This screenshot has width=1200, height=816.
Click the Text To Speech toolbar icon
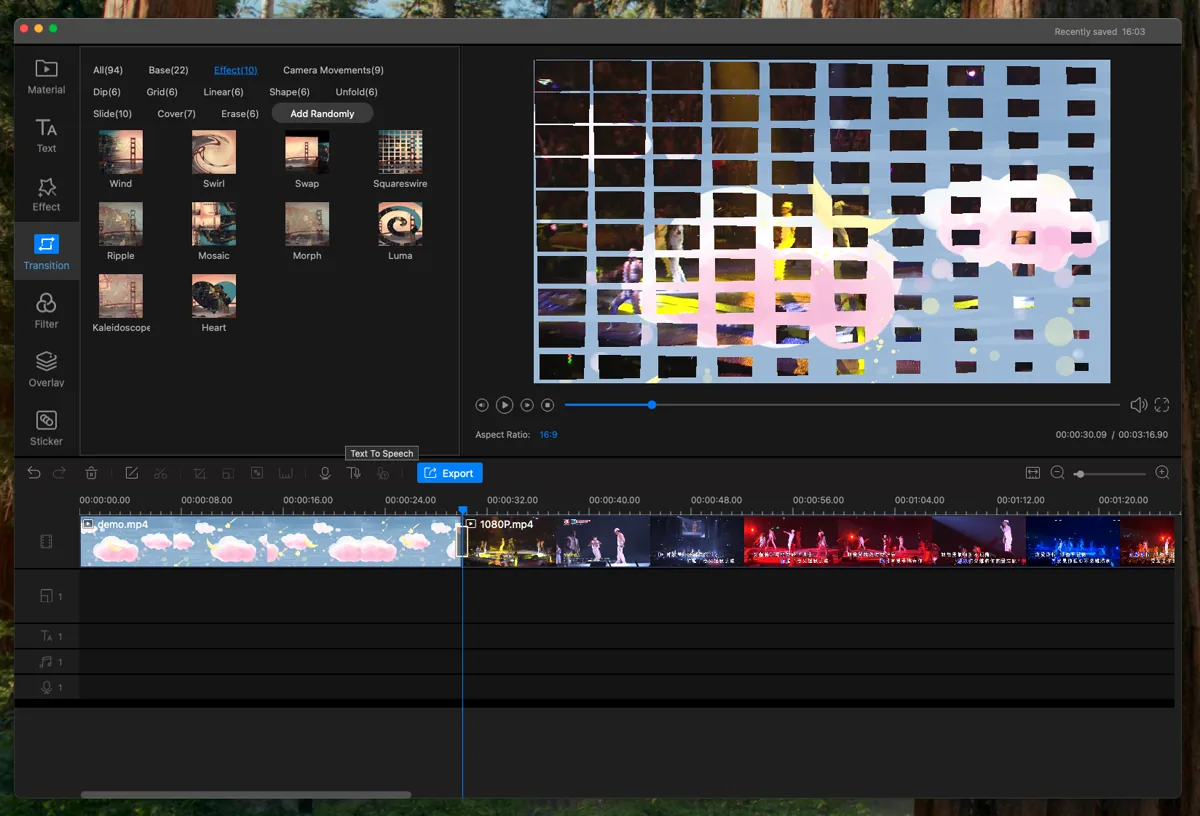pos(354,473)
